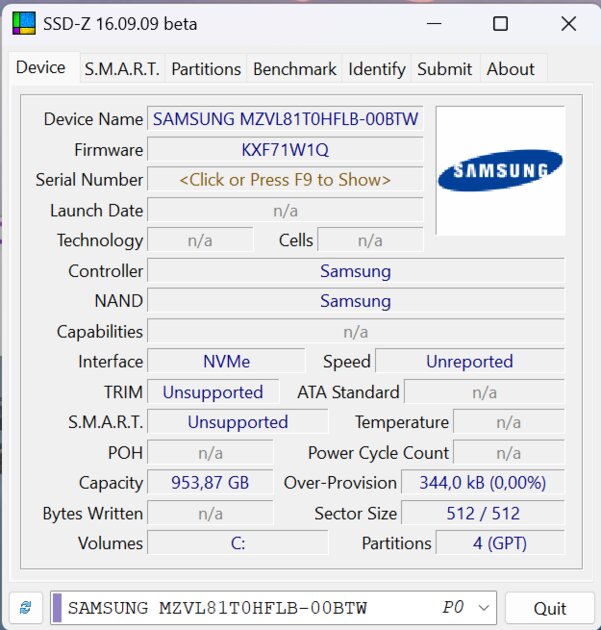This screenshot has width=601, height=630.
Task: Open the Partitions tab
Action: pyautogui.click(x=206, y=69)
